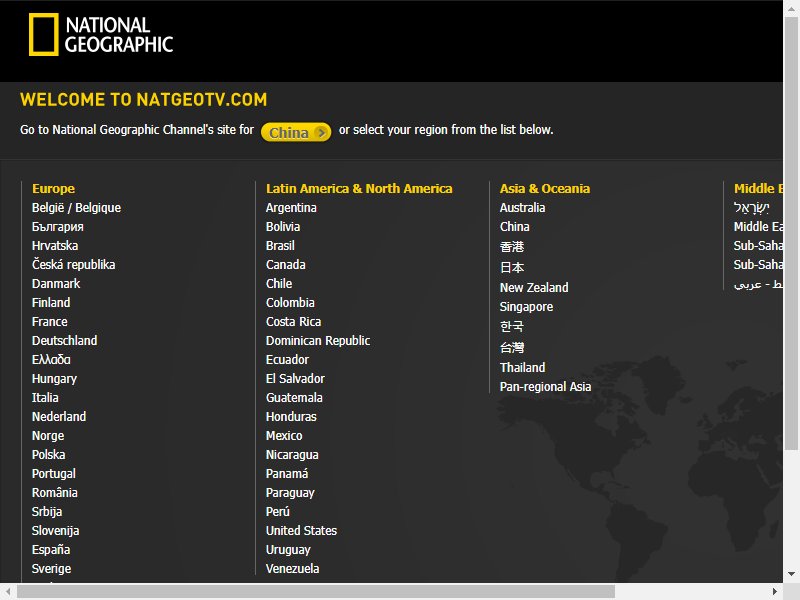Open the Argentina region link
This screenshot has height=600, width=800.
tap(291, 208)
